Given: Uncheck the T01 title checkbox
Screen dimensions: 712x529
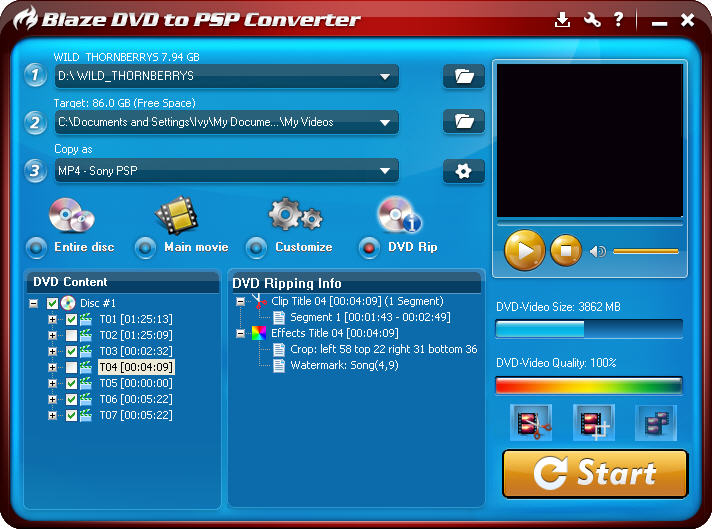Looking at the screenshot, I should tap(72, 319).
